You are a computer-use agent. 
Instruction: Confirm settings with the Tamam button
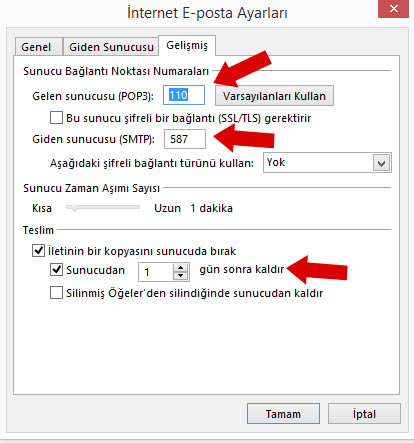(x=283, y=414)
